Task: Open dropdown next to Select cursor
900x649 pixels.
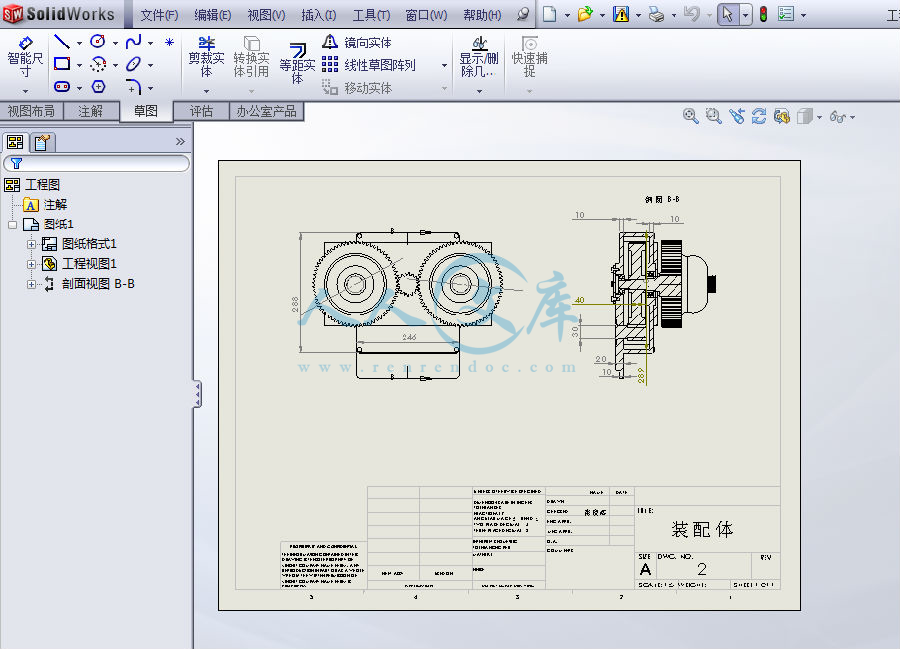Action: click(745, 14)
